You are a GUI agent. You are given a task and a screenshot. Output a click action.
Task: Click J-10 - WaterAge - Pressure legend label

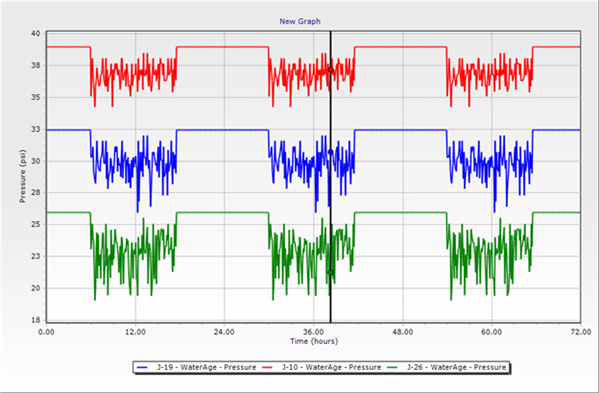tap(332, 367)
